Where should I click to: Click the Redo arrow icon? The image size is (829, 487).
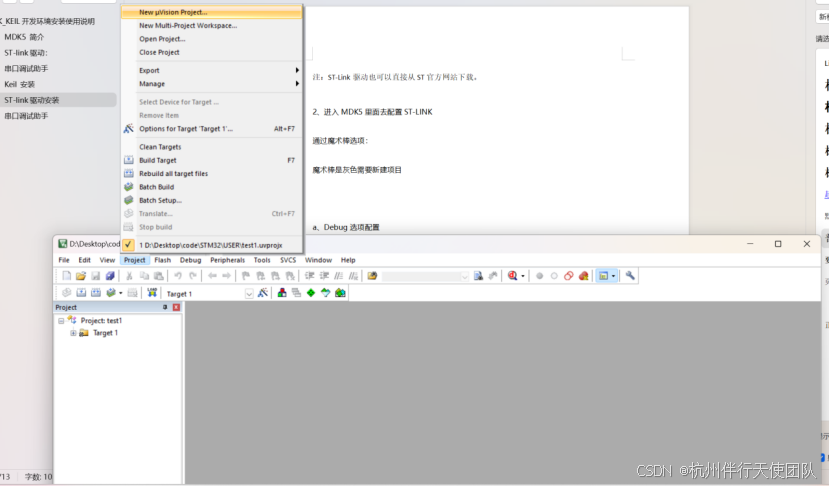(193, 275)
